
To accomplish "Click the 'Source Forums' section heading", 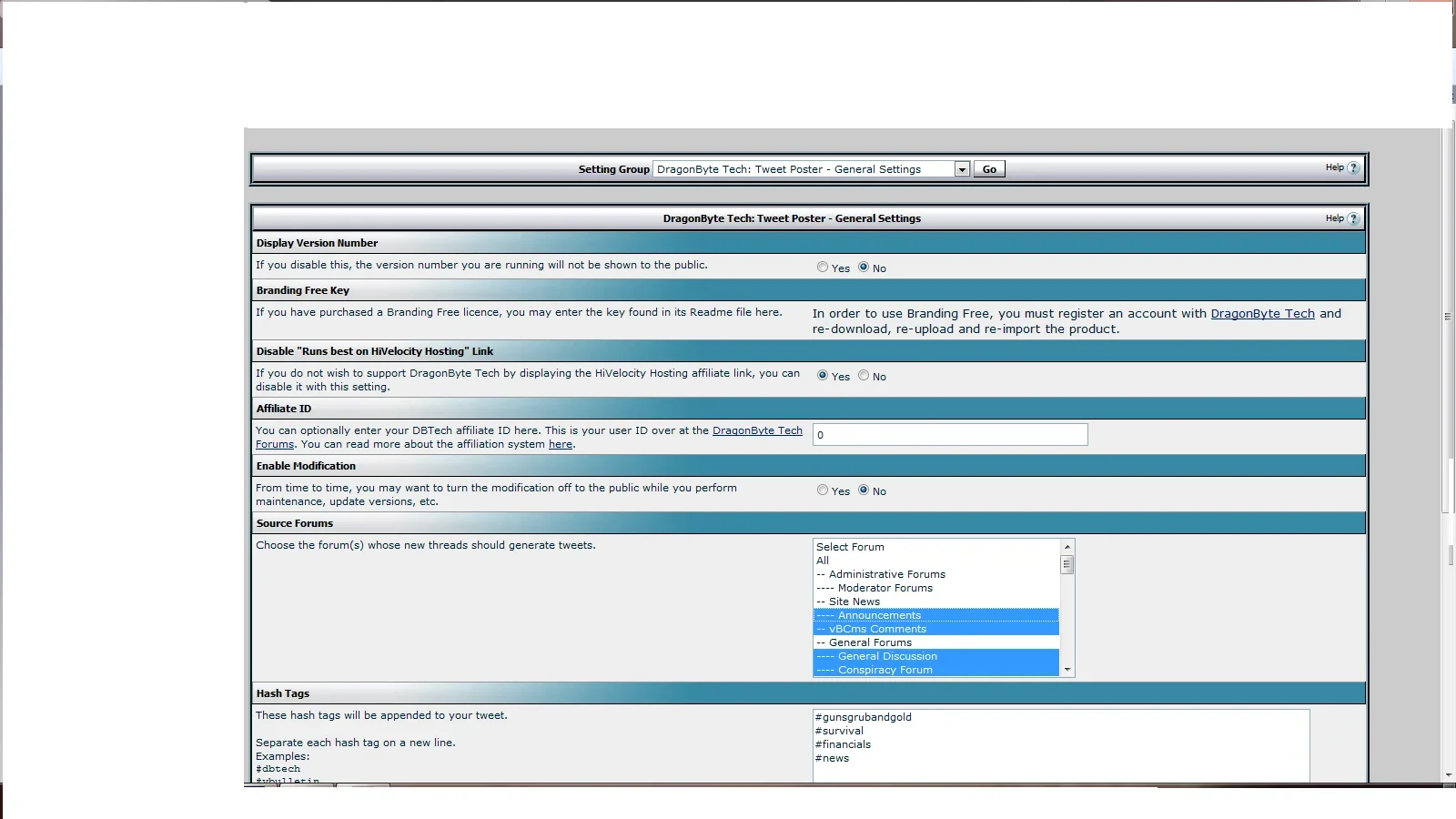I will [x=295, y=523].
